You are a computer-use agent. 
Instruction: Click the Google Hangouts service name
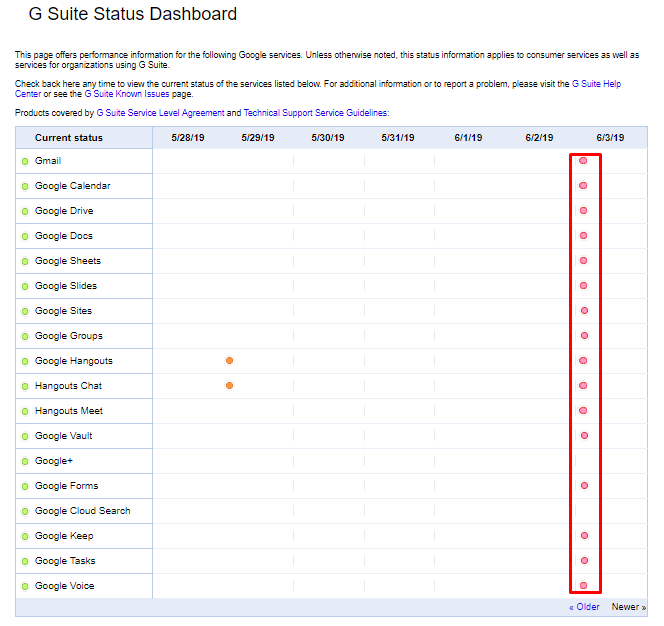pos(74,361)
